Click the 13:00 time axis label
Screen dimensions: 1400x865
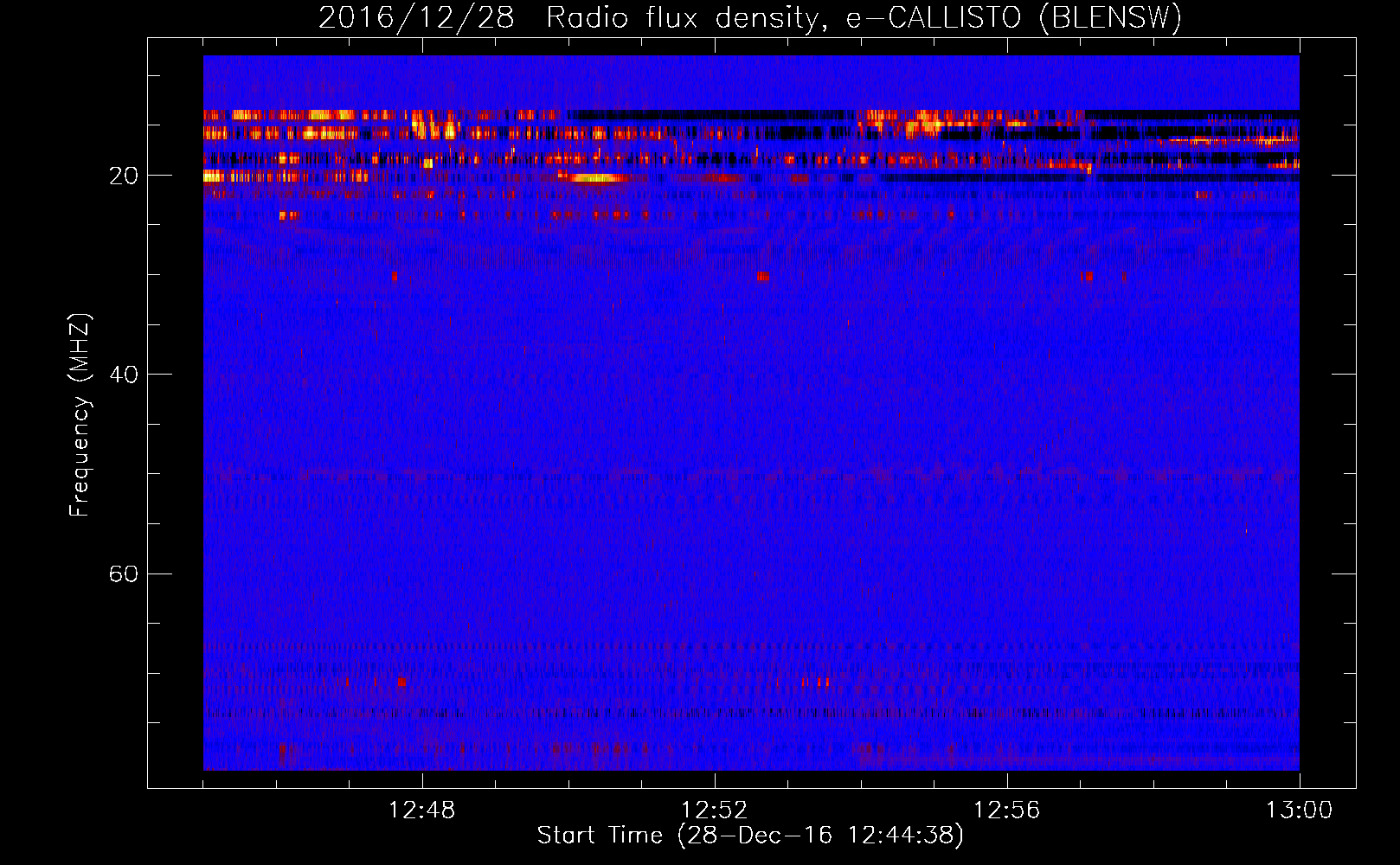(x=1300, y=811)
